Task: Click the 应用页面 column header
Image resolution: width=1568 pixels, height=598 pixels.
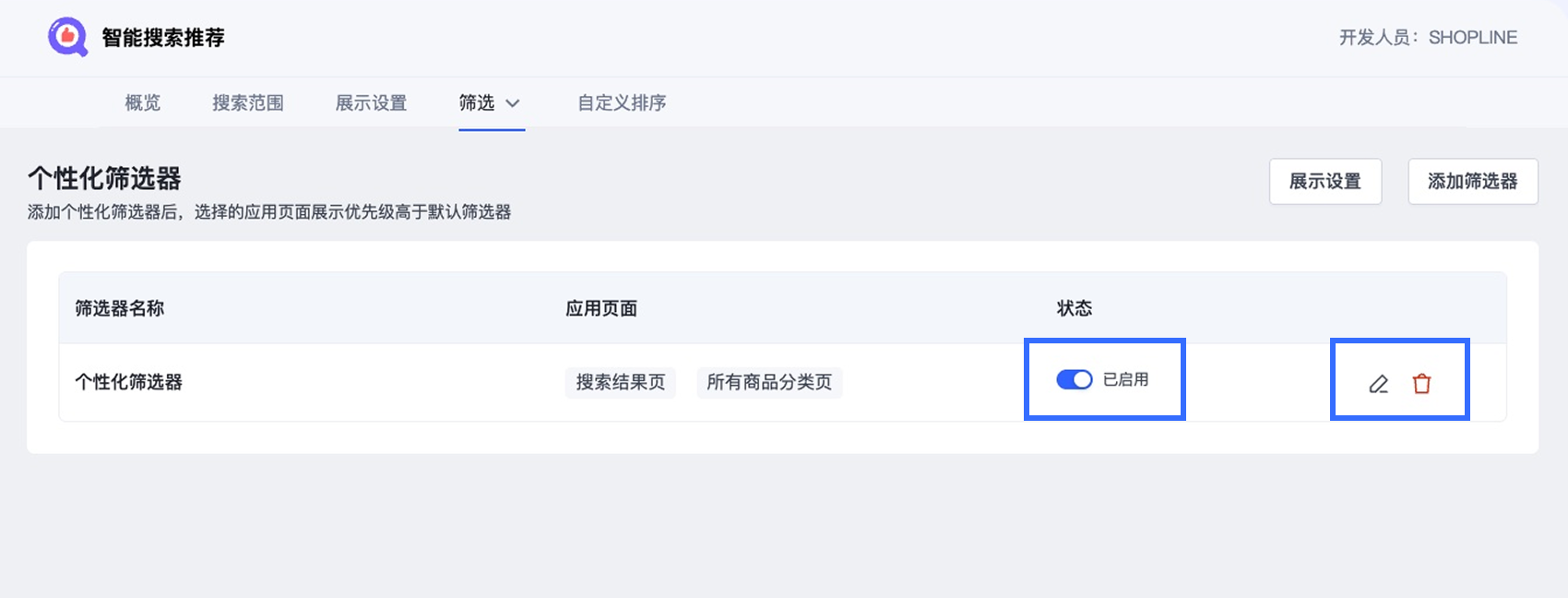Action: coord(601,308)
